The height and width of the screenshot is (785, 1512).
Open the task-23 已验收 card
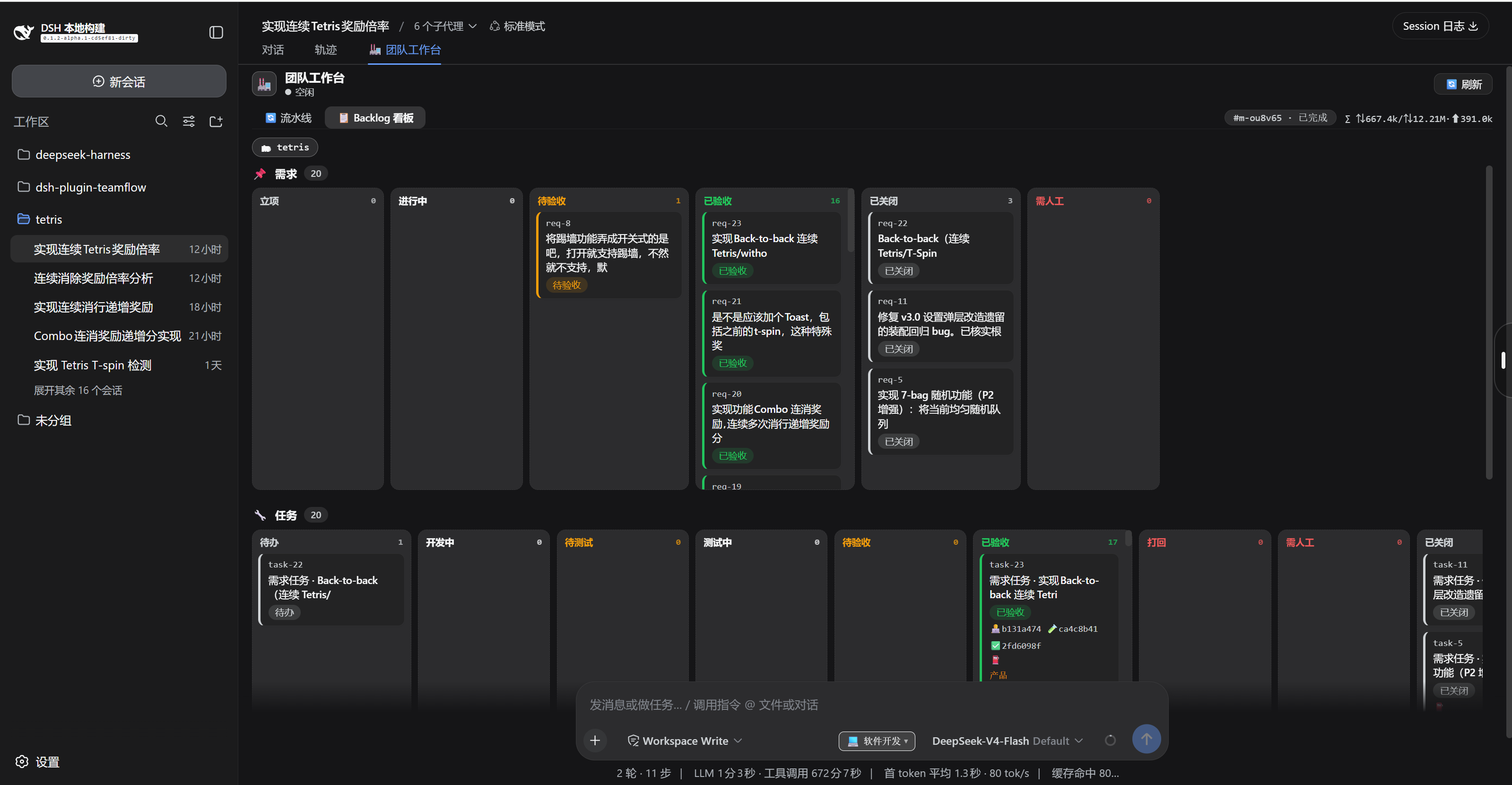click(1049, 618)
